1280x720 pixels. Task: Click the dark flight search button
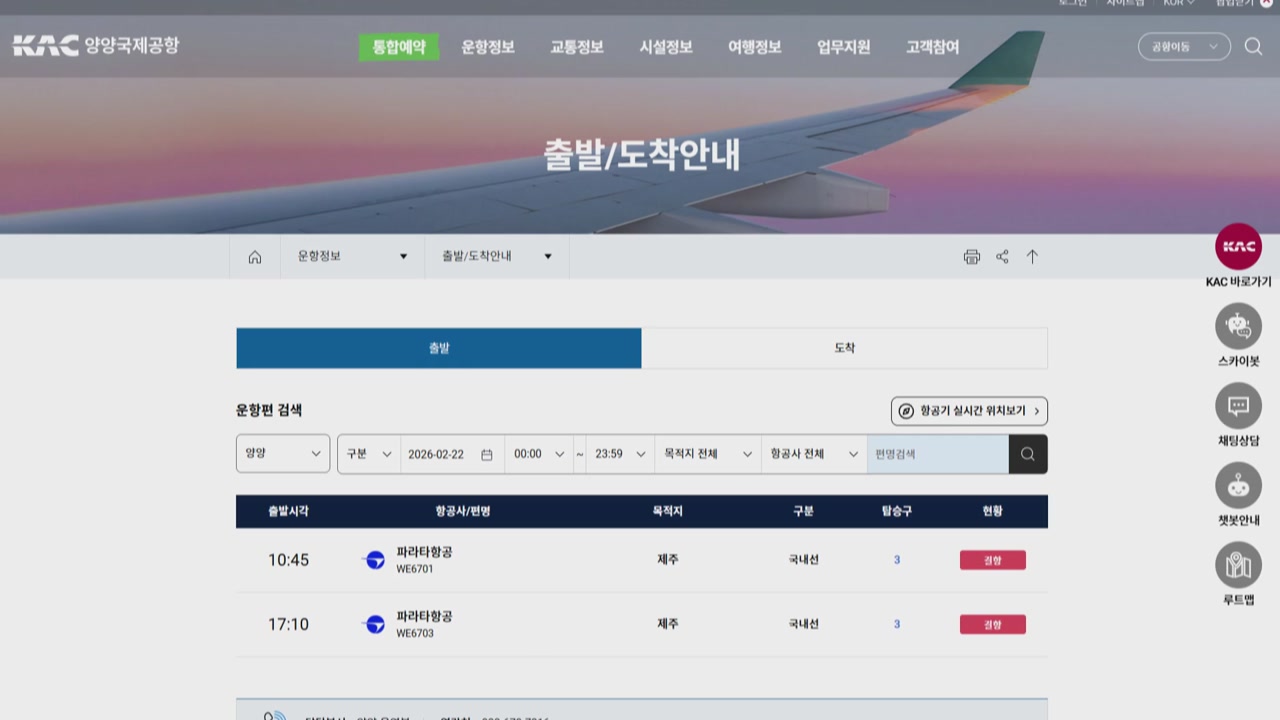(x=1027, y=454)
